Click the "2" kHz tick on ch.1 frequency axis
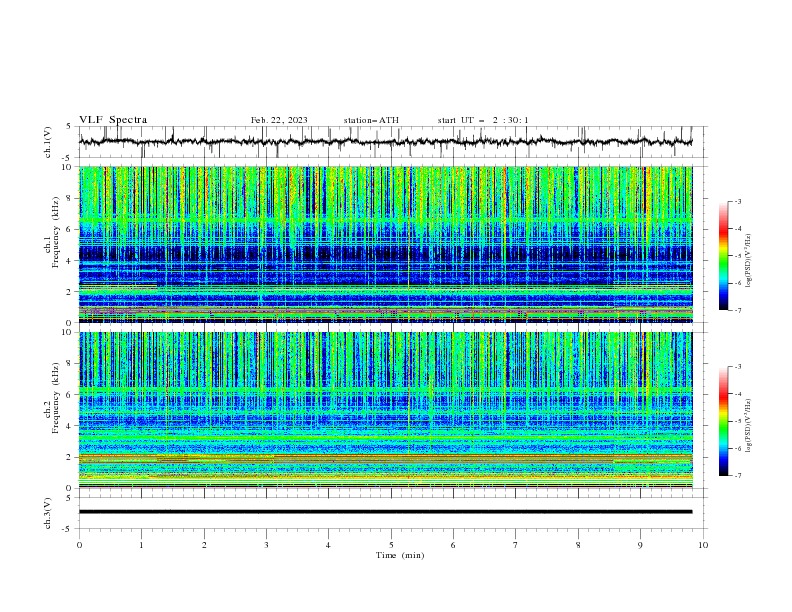792x612 pixels. pos(71,292)
